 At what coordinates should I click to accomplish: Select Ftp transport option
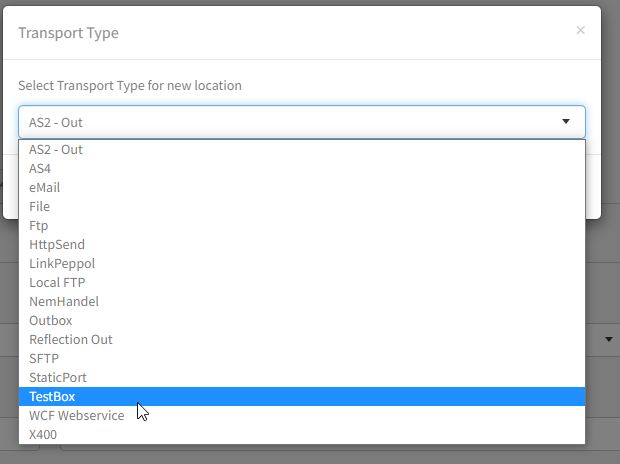pyautogui.click(x=38, y=226)
